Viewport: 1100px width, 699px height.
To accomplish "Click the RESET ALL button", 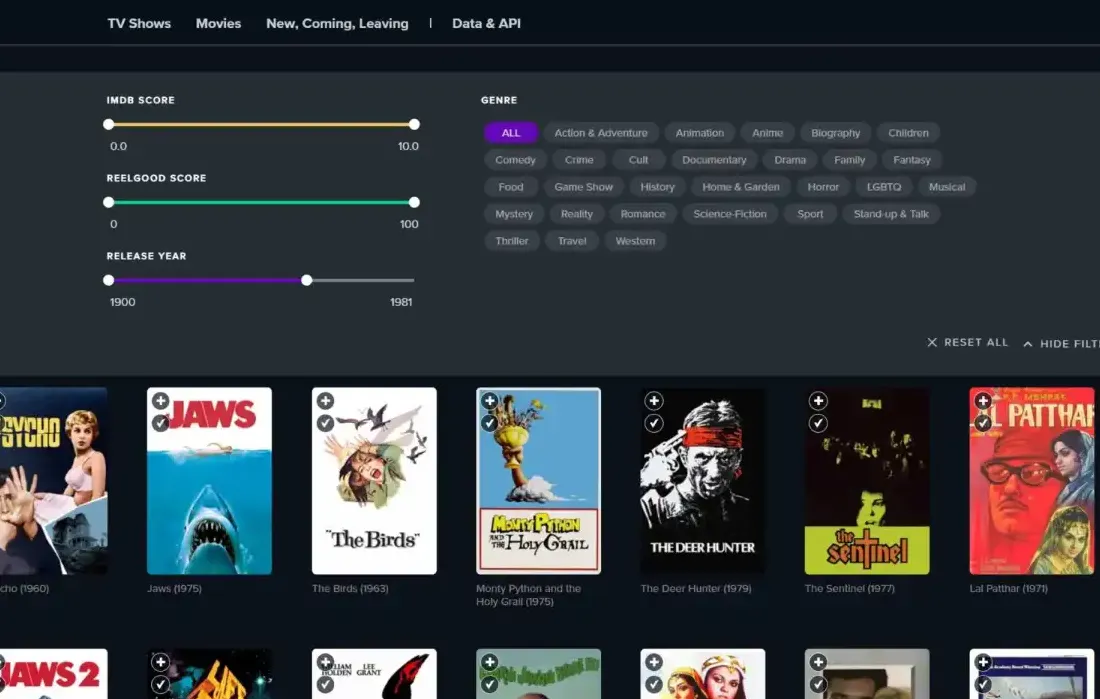I will pyautogui.click(x=975, y=342).
